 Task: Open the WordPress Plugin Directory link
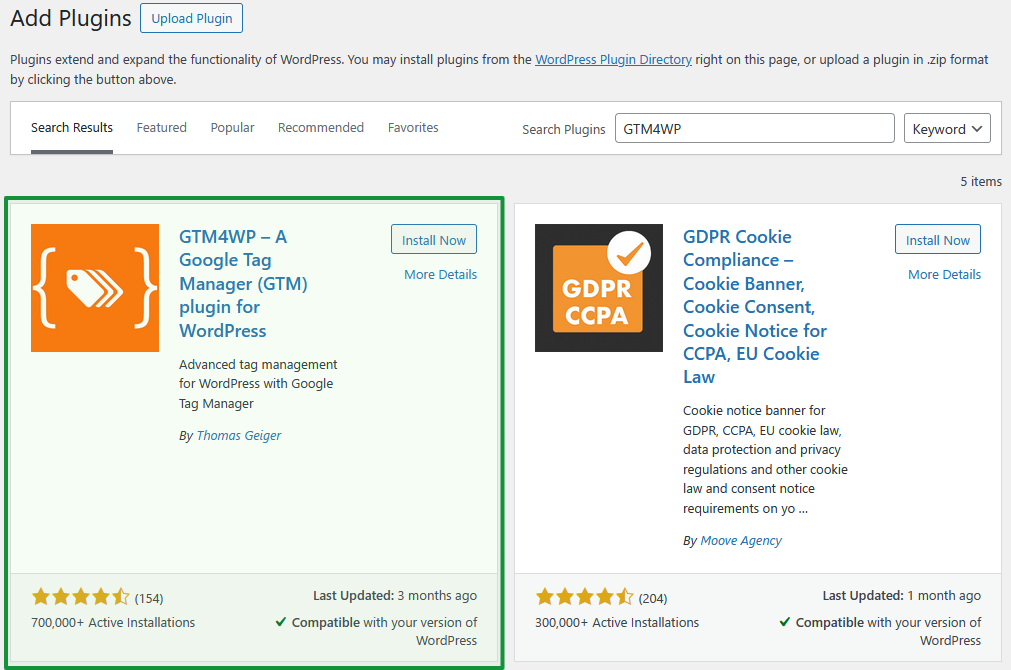point(613,60)
